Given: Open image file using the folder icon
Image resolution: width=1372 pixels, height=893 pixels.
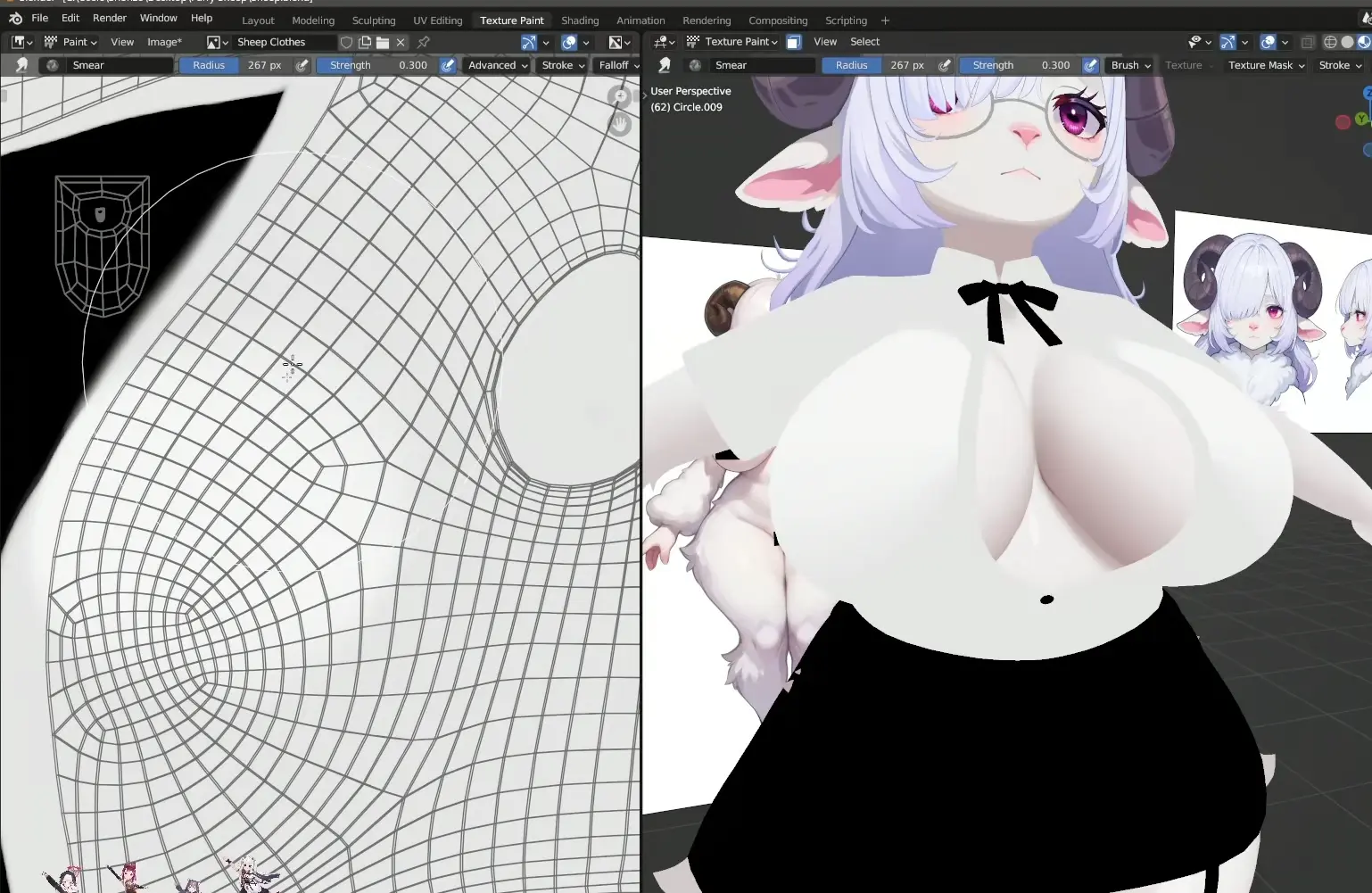Looking at the screenshot, I should pyautogui.click(x=383, y=42).
